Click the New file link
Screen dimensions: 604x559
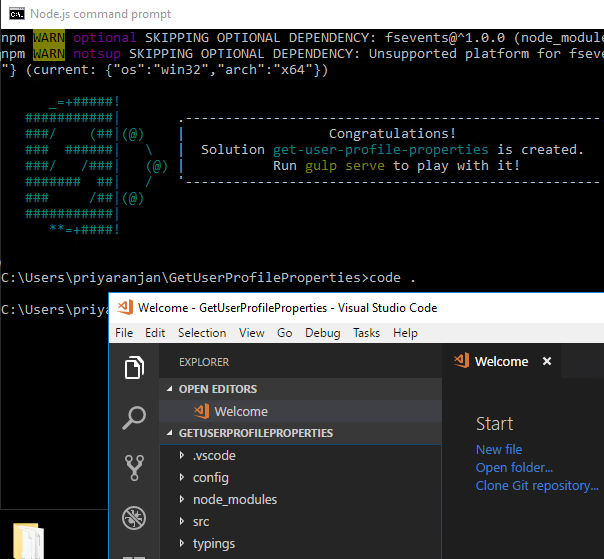coord(499,449)
